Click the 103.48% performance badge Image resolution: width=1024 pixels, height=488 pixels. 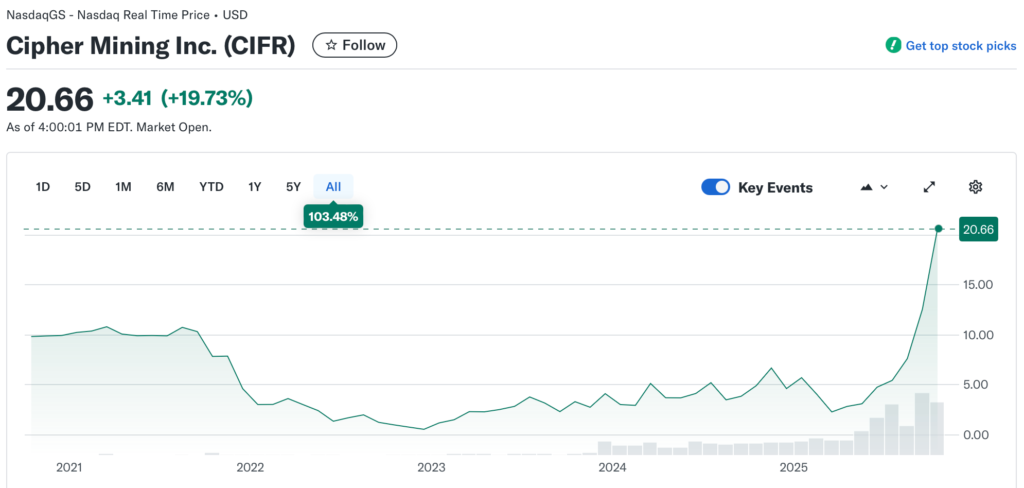pyautogui.click(x=333, y=216)
